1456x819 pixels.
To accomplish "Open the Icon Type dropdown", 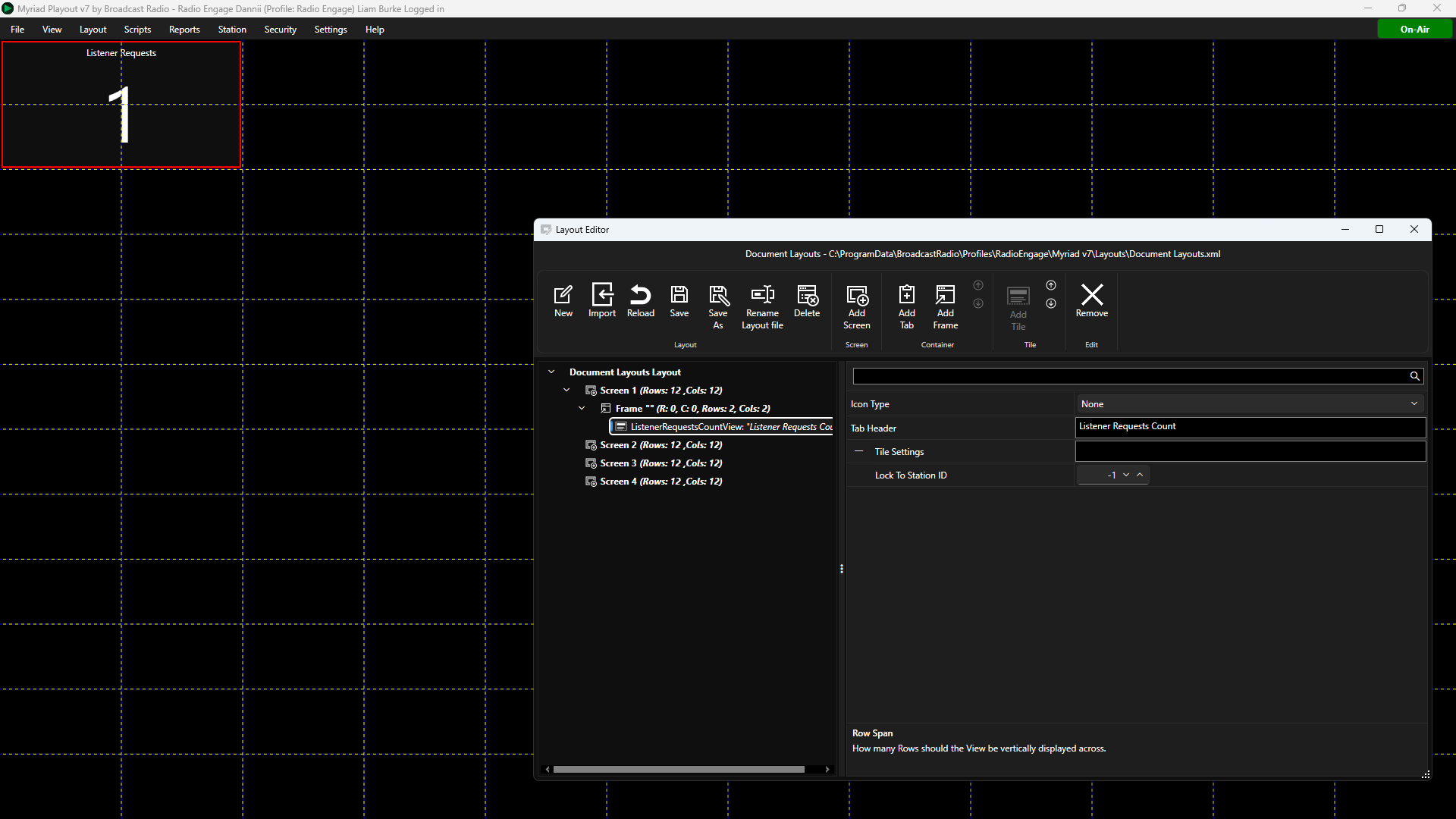I will point(1250,403).
